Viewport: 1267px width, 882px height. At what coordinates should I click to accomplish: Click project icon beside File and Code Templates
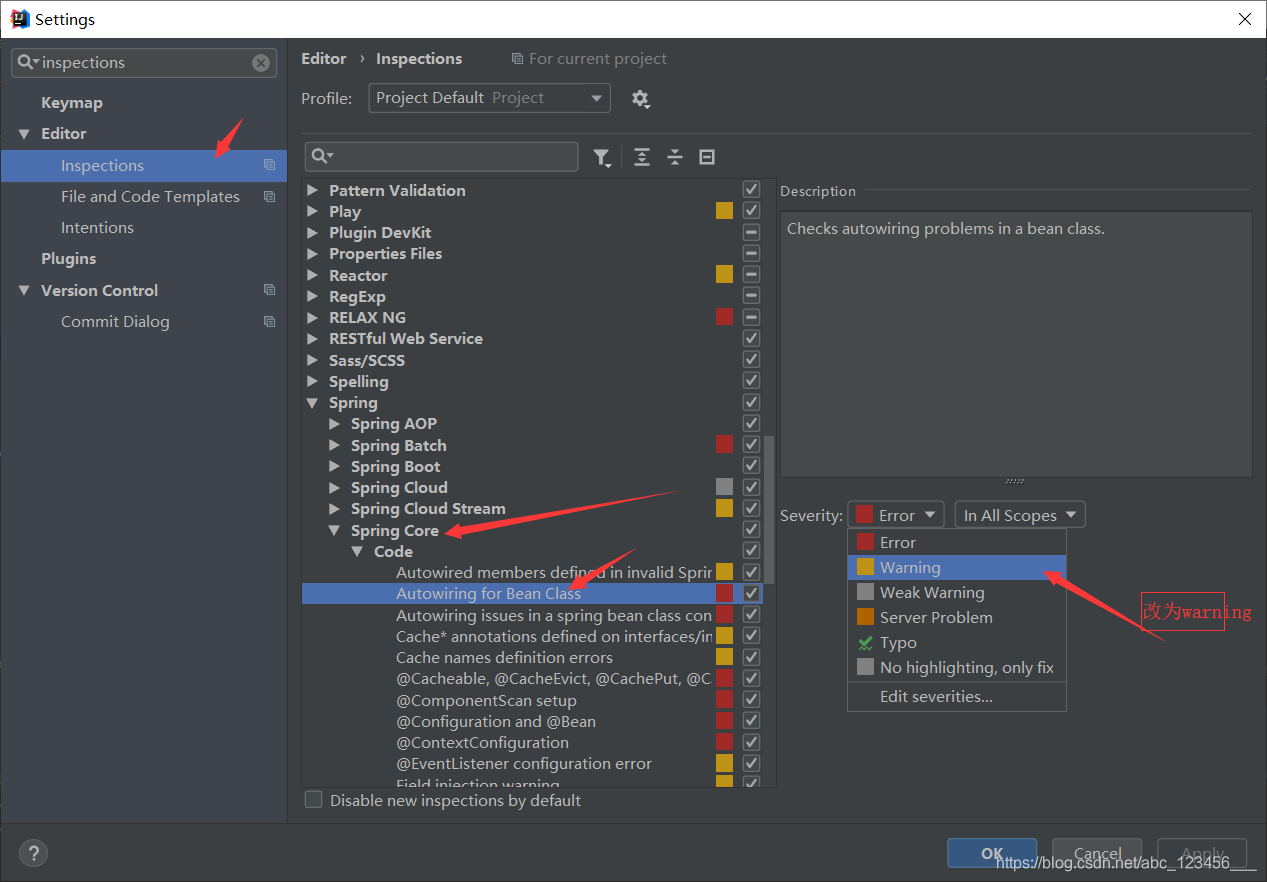[x=269, y=196]
